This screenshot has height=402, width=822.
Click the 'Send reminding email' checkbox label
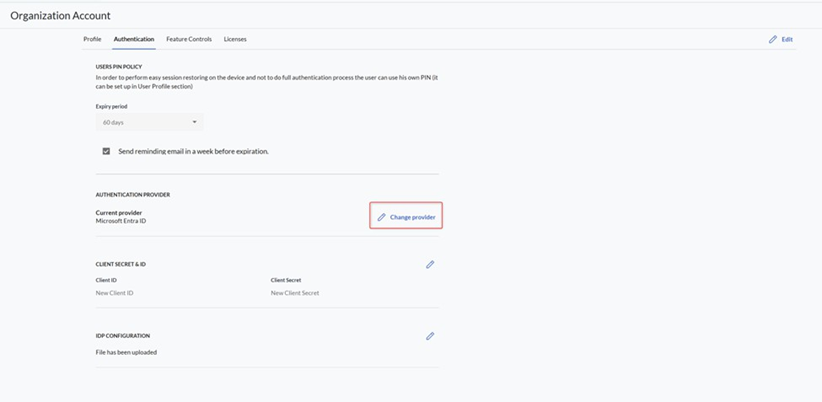tap(193, 151)
